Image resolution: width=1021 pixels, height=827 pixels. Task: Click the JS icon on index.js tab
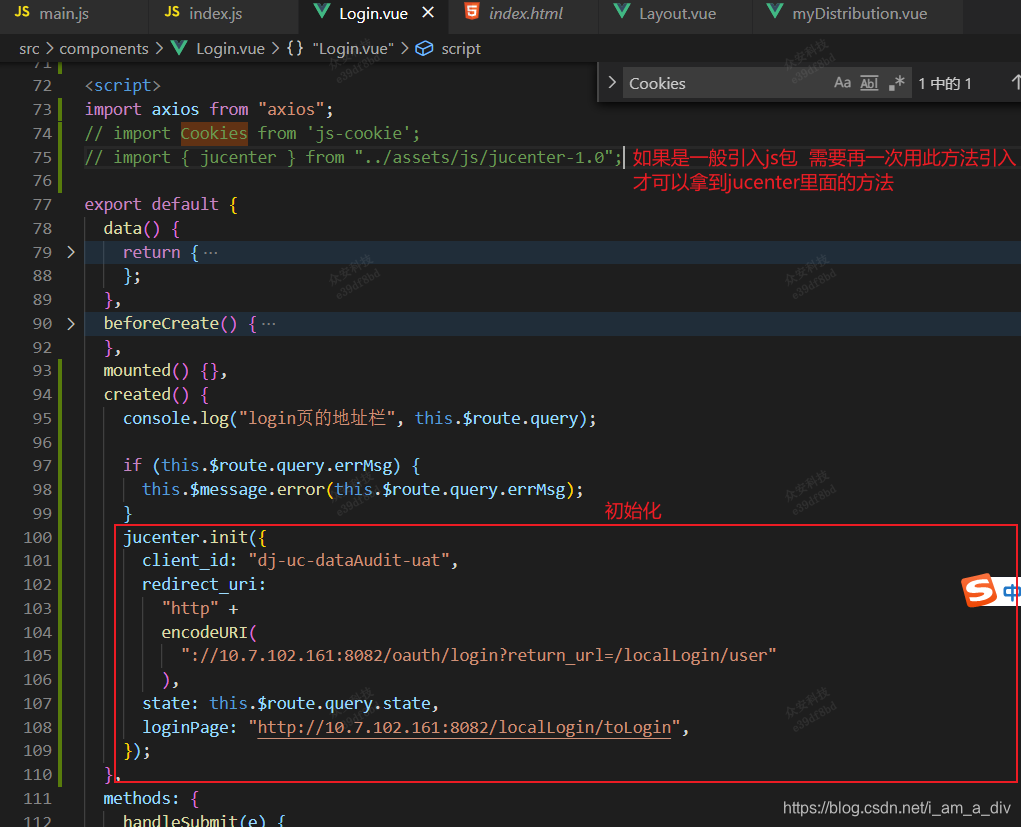[172, 12]
